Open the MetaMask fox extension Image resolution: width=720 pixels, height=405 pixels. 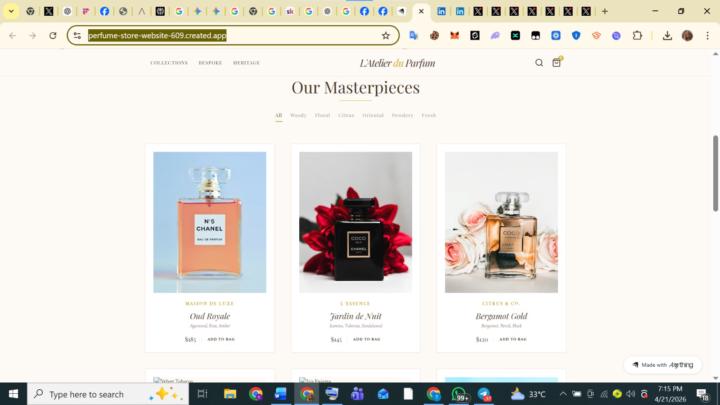tap(455, 35)
